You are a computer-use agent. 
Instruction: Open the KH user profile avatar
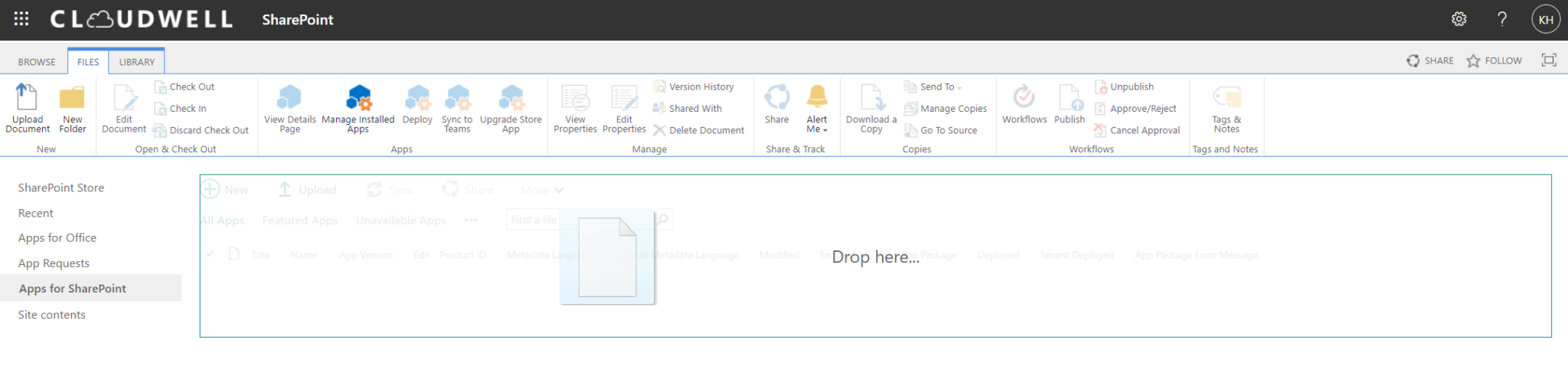(1546, 20)
